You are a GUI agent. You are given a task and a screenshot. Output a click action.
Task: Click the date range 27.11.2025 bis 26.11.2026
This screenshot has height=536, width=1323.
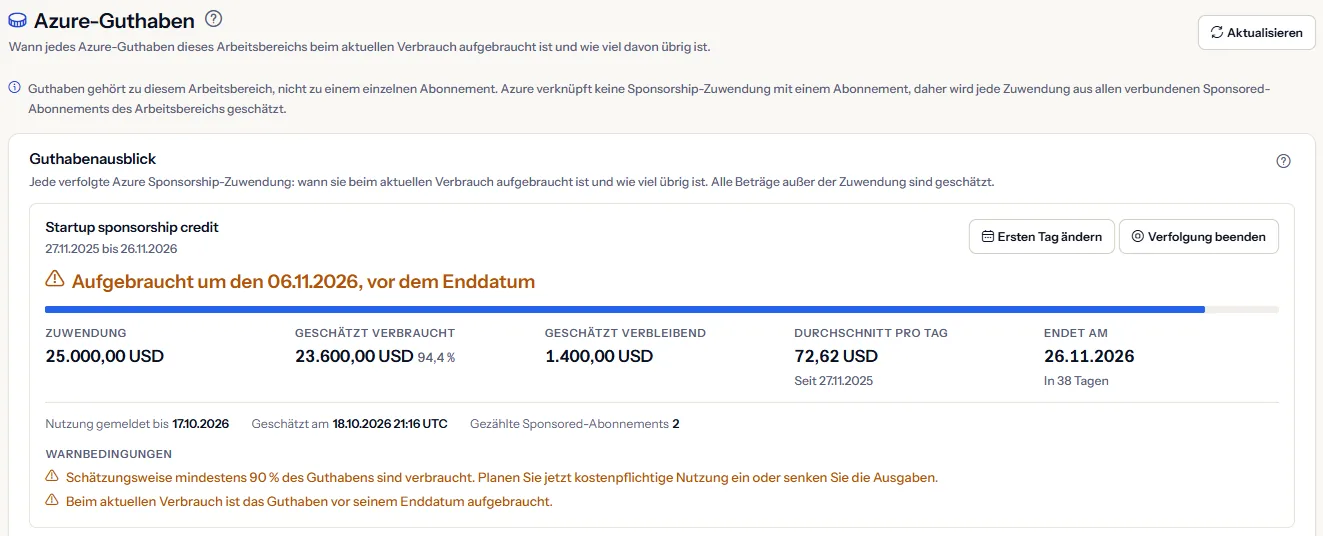pos(111,248)
